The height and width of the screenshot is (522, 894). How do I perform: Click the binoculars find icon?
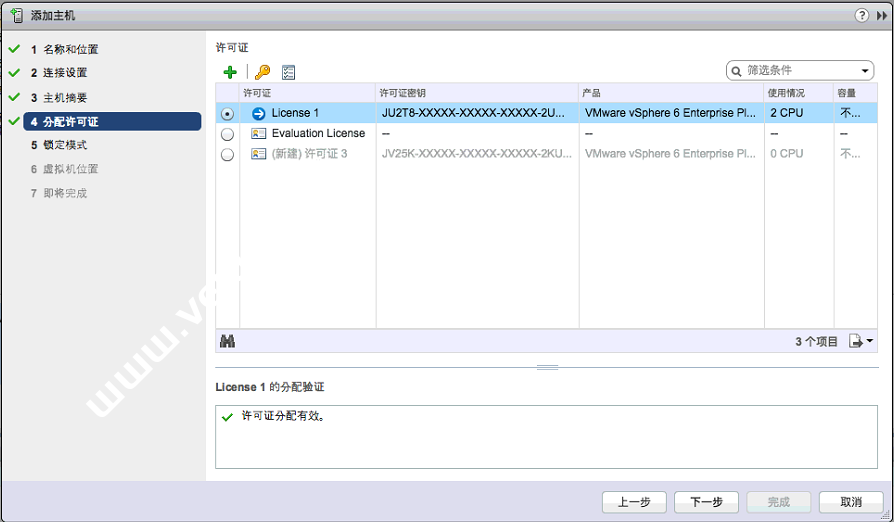tap(227, 341)
